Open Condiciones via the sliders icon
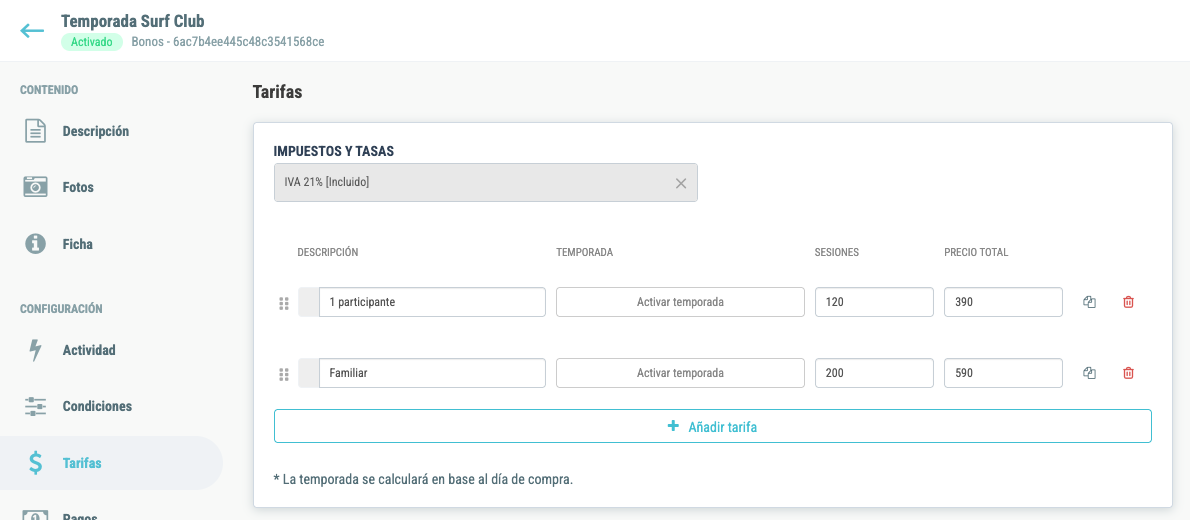The image size is (1190, 520). [x=35, y=406]
